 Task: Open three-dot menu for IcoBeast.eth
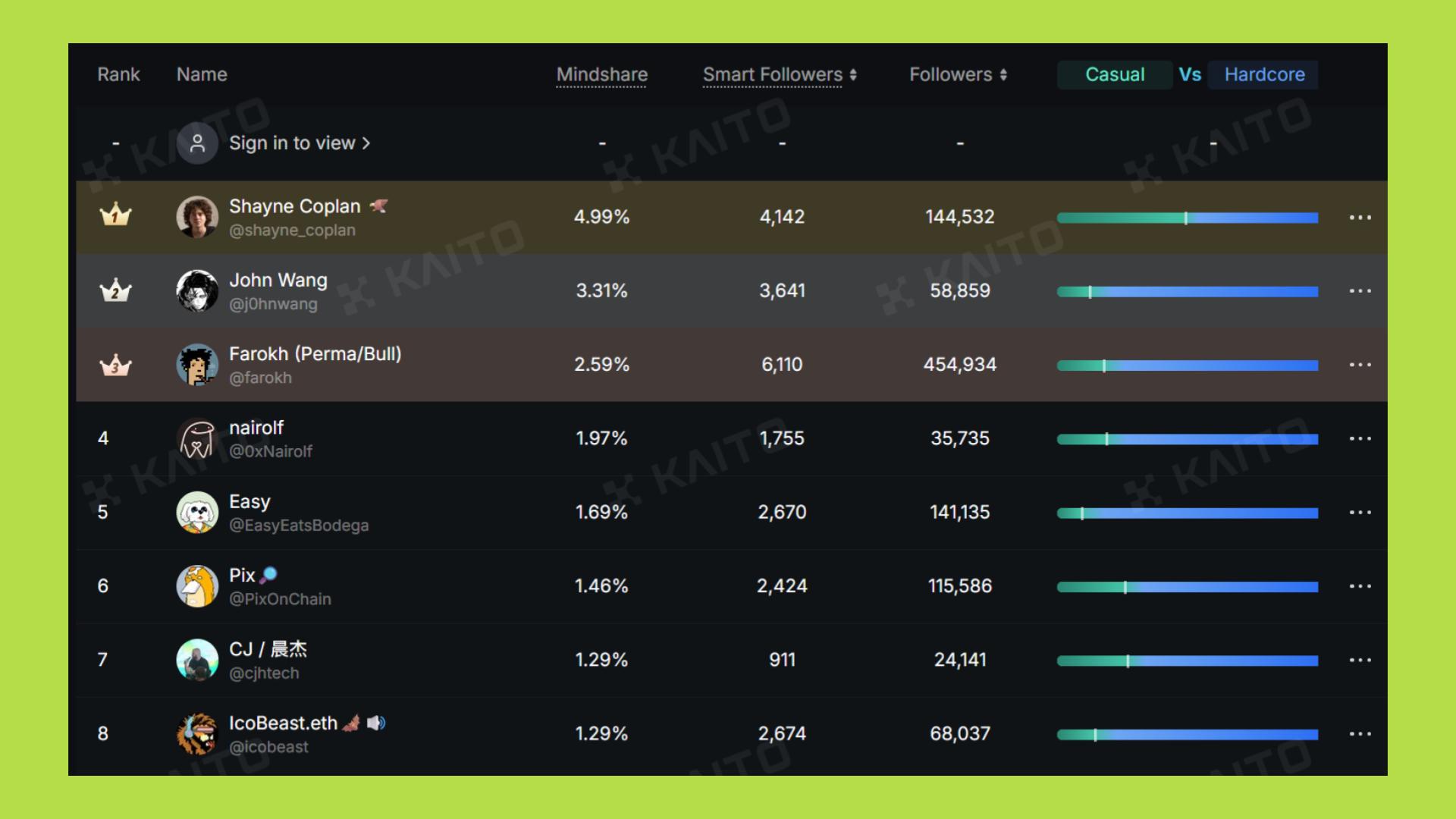point(1360,734)
